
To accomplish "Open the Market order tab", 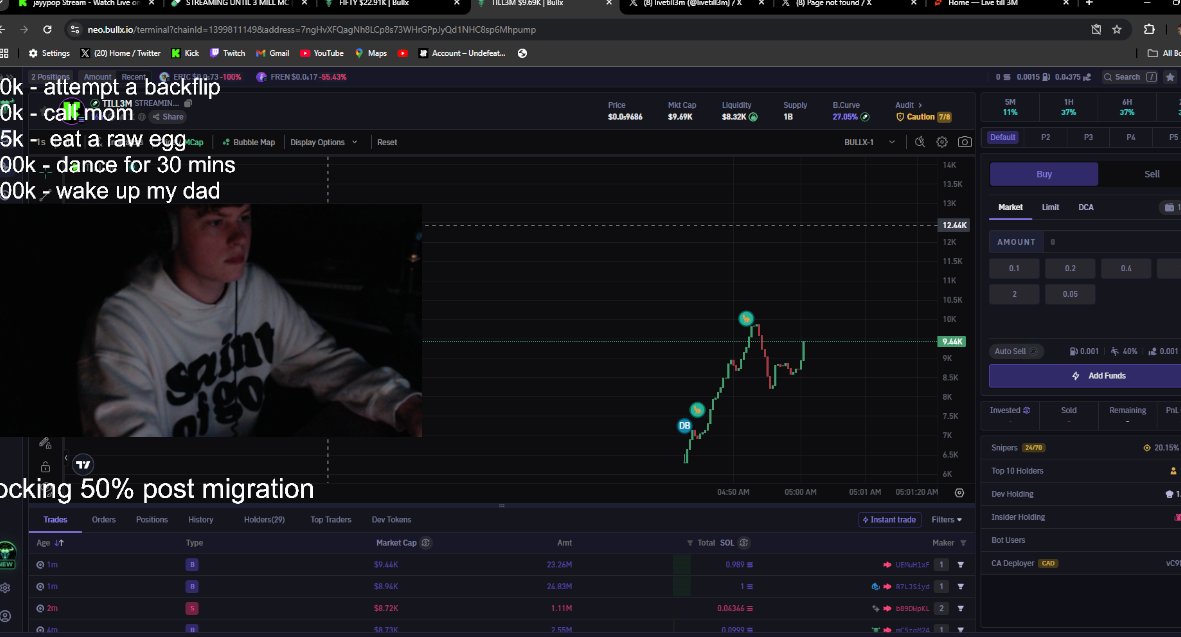I will click(1010, 207).
